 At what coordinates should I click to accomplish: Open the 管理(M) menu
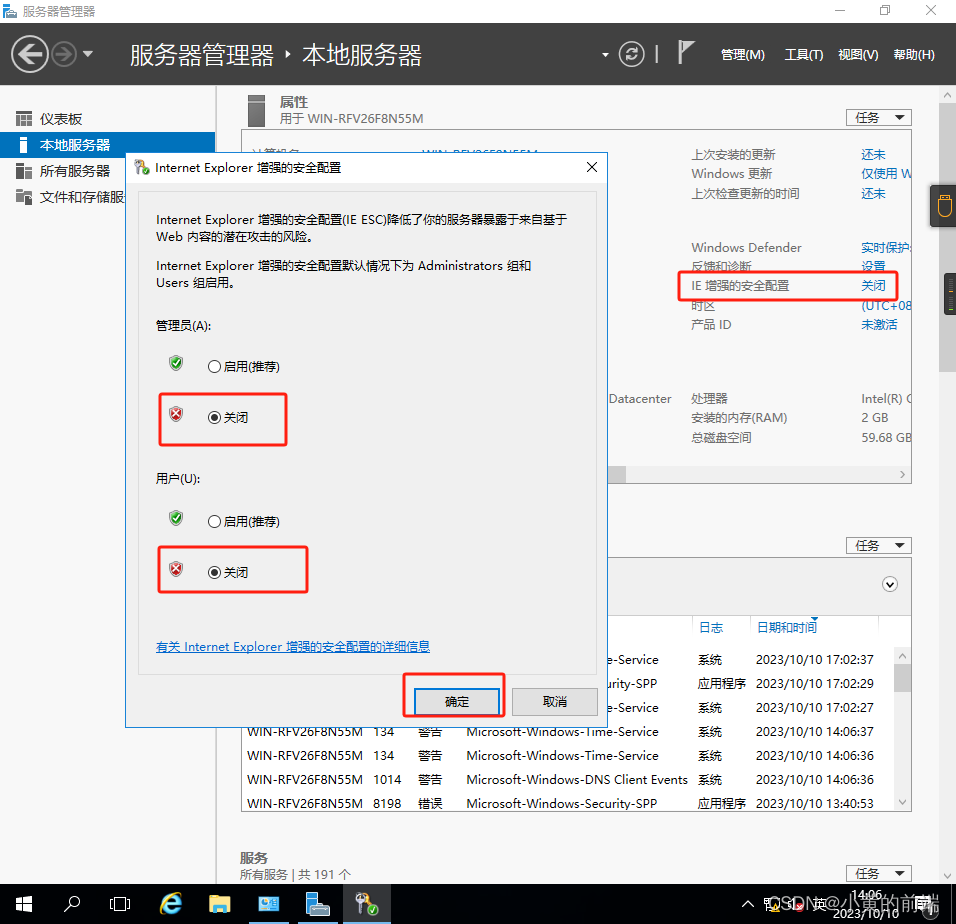742,54
